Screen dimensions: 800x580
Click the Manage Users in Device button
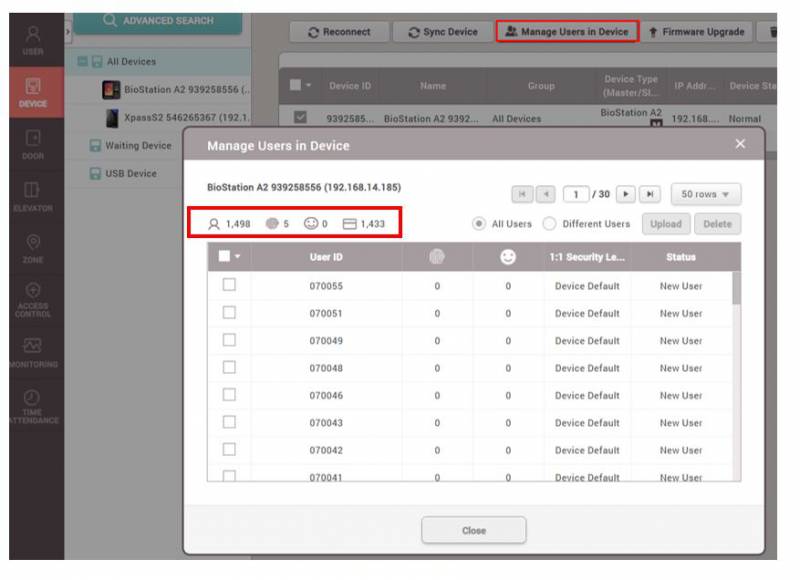click(x=567, y=32)
